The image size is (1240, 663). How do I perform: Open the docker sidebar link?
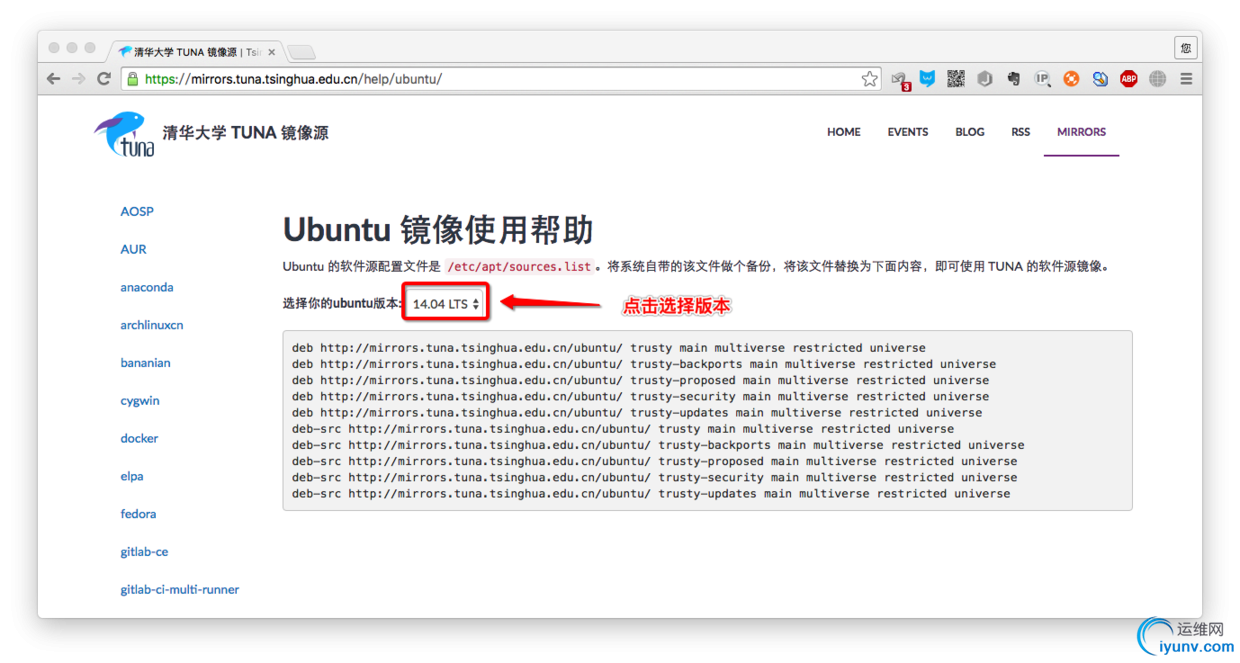tap(139, 438)
